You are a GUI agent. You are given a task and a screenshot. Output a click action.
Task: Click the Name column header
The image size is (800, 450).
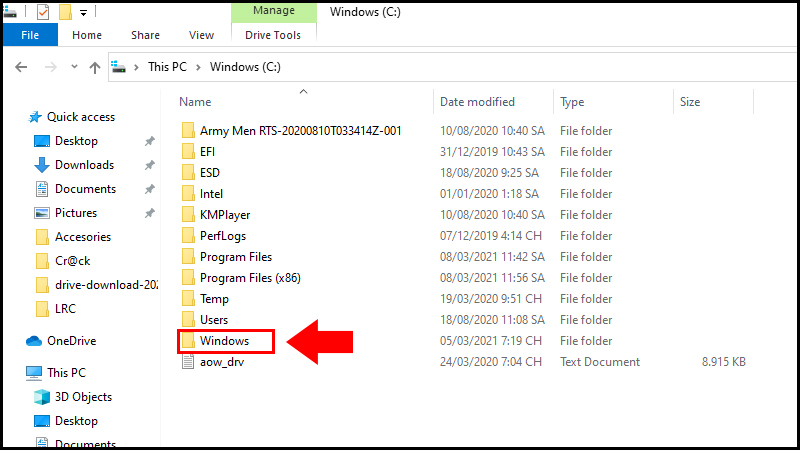(196, 102)
